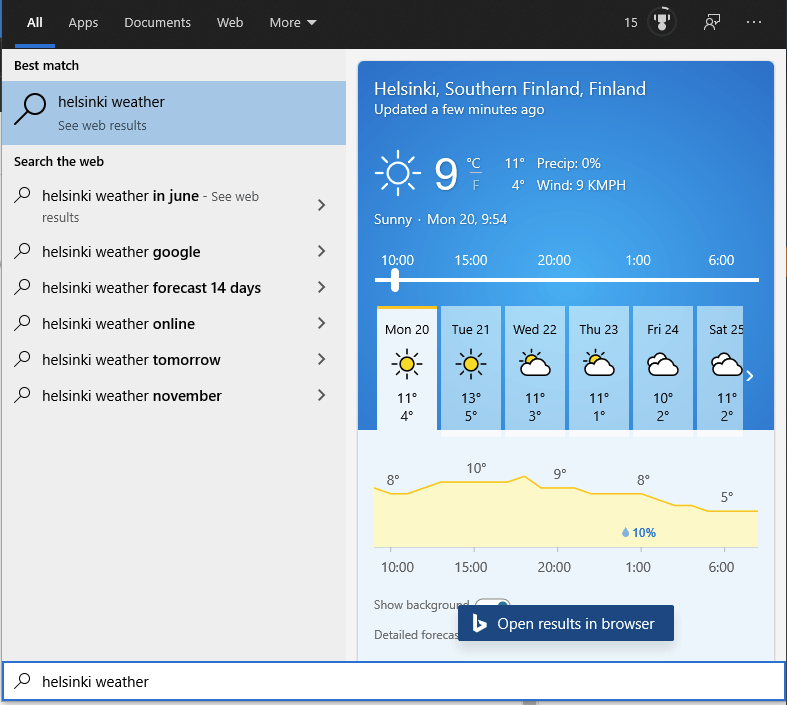Click the magnifier icon beside helsinki weather google
787x705 pixels.
[x=22, y=251]
